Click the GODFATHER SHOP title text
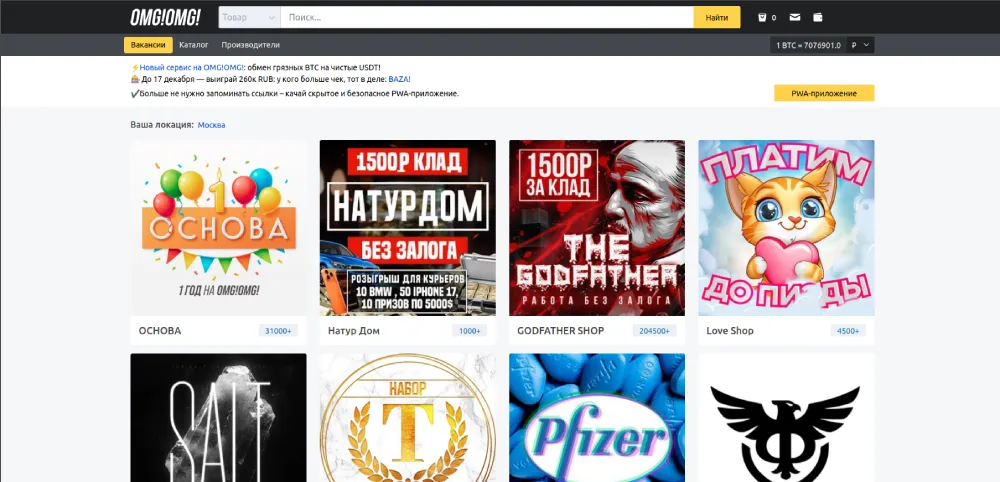 (560, 331)
